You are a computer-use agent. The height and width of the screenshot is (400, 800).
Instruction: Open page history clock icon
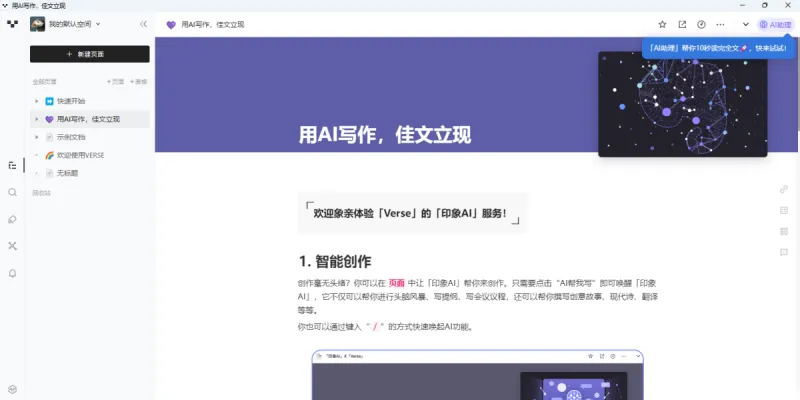click(x=701, y=24)
